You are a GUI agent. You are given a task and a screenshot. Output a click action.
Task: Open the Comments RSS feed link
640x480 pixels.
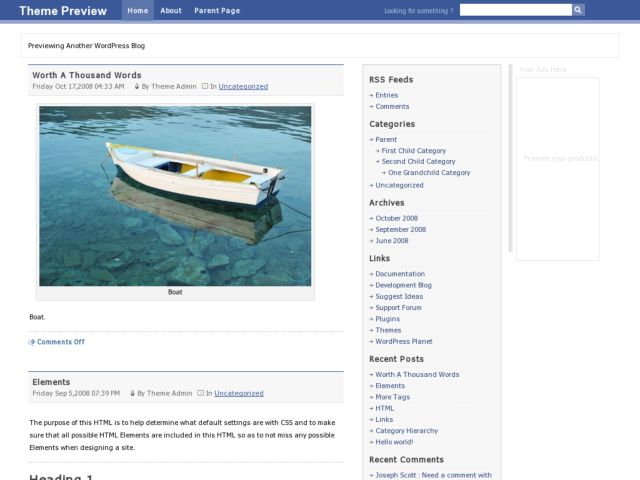click(x=392, y=107)
